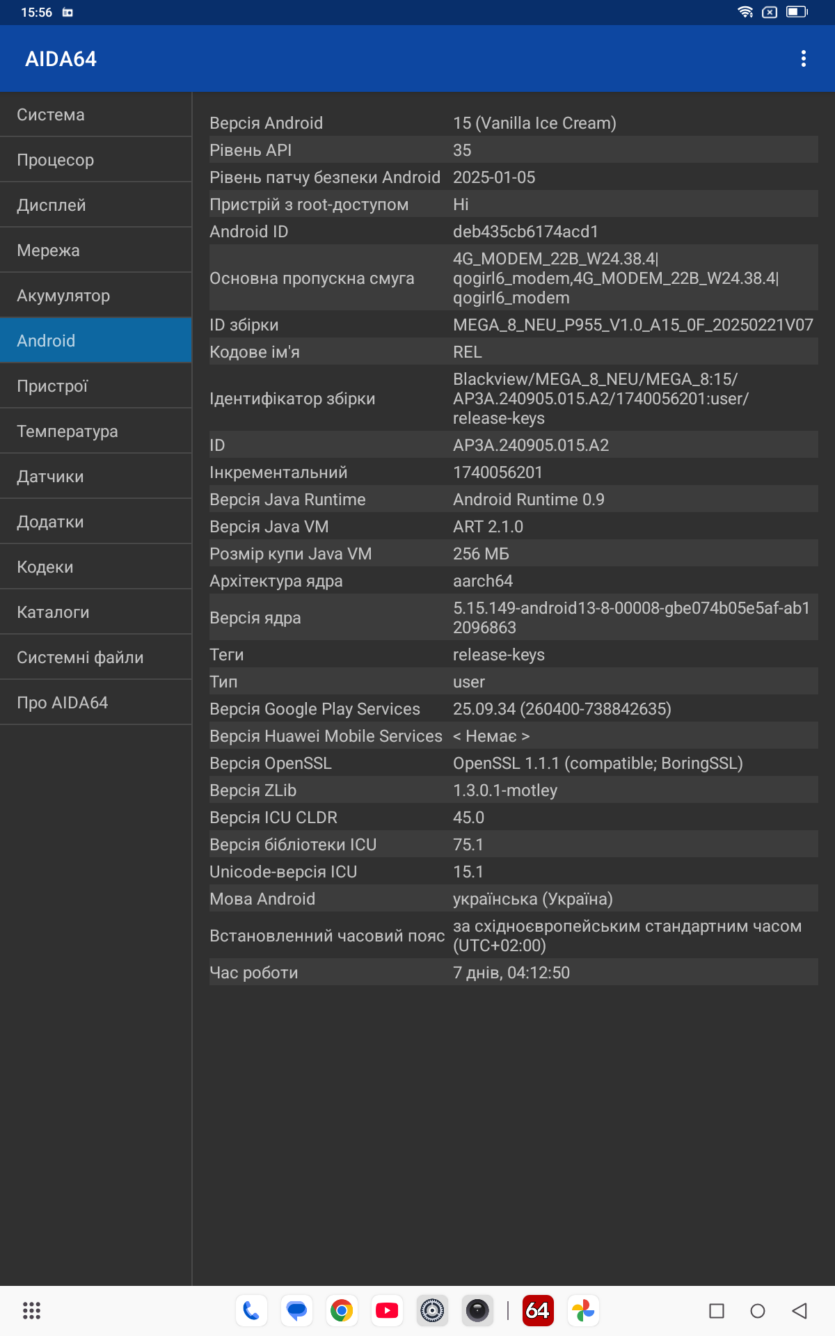
Task: Switch to the Дисплей section
Action: [x=96, y=205]
